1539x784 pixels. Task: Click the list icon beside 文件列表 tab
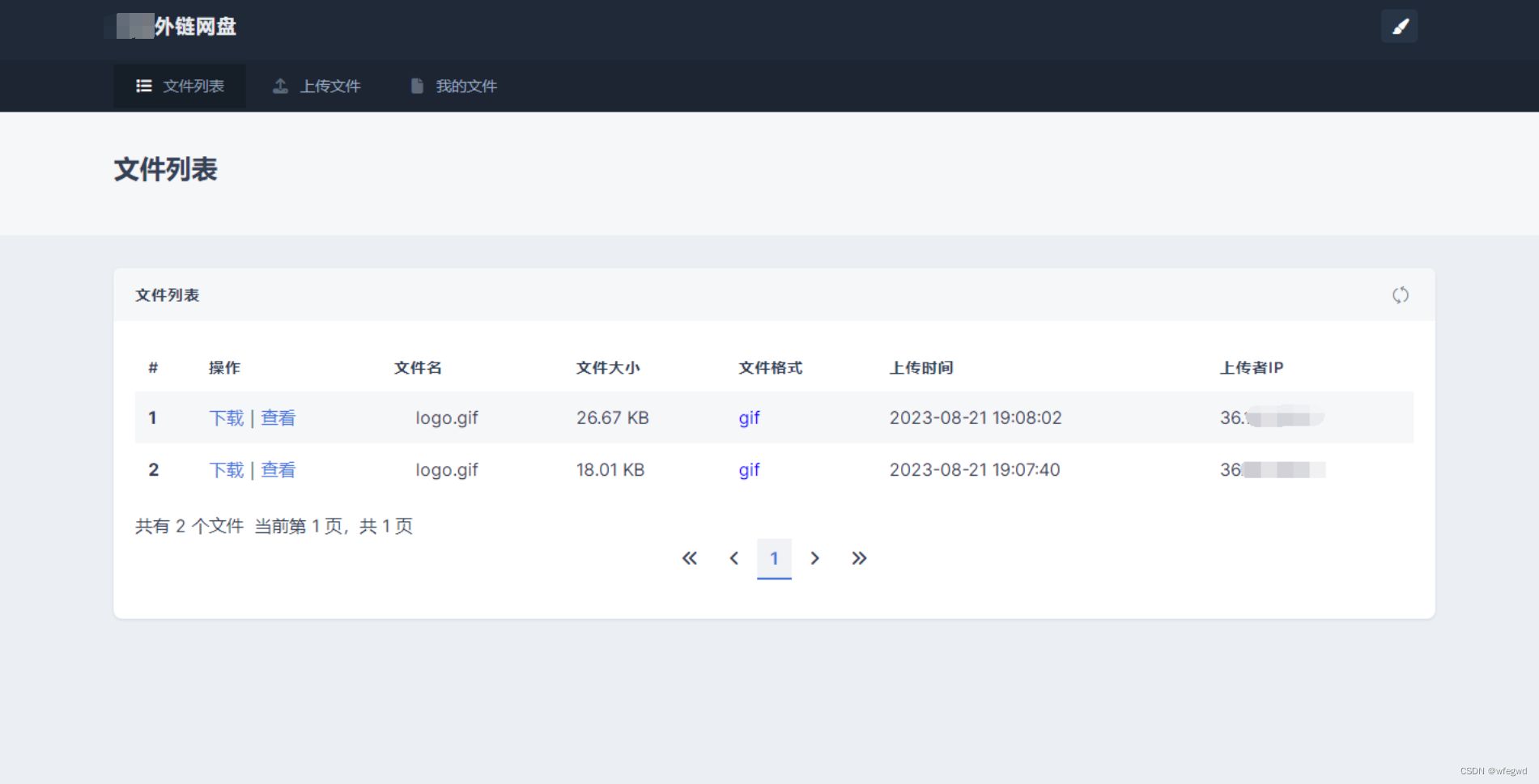(144, 86)
